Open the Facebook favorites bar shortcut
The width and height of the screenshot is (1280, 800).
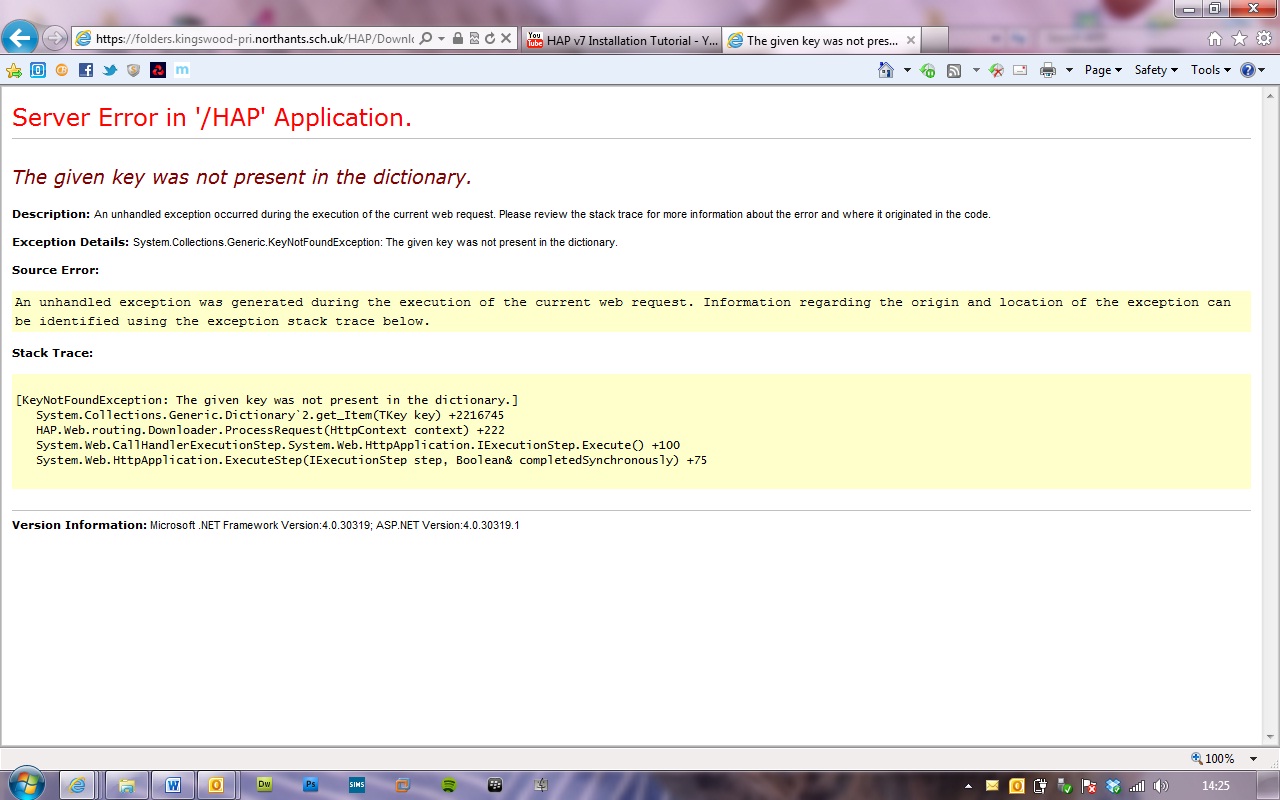pyautogui.click(x=86, y=70)
